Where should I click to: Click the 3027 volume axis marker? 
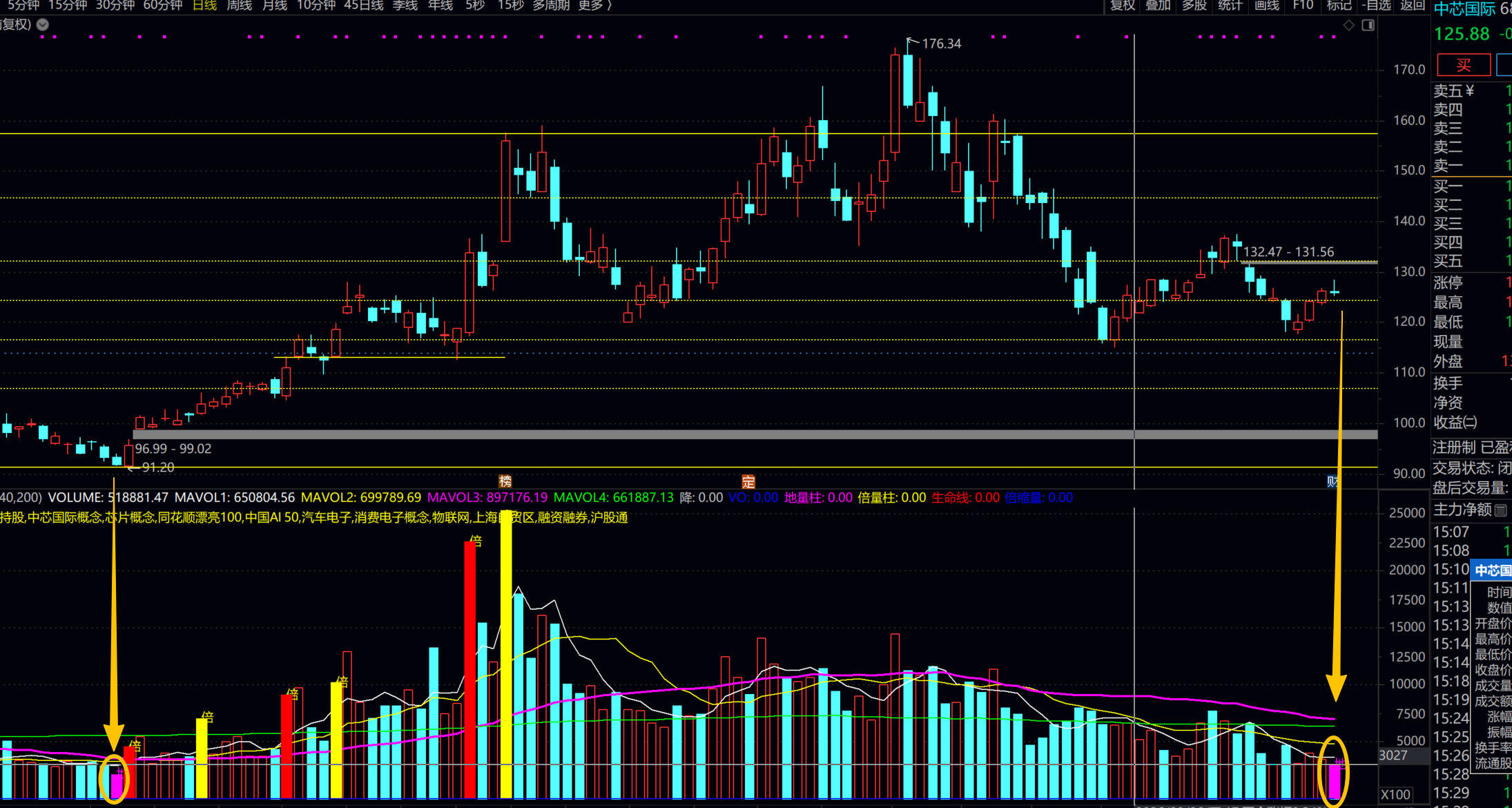click(1393, 756)
